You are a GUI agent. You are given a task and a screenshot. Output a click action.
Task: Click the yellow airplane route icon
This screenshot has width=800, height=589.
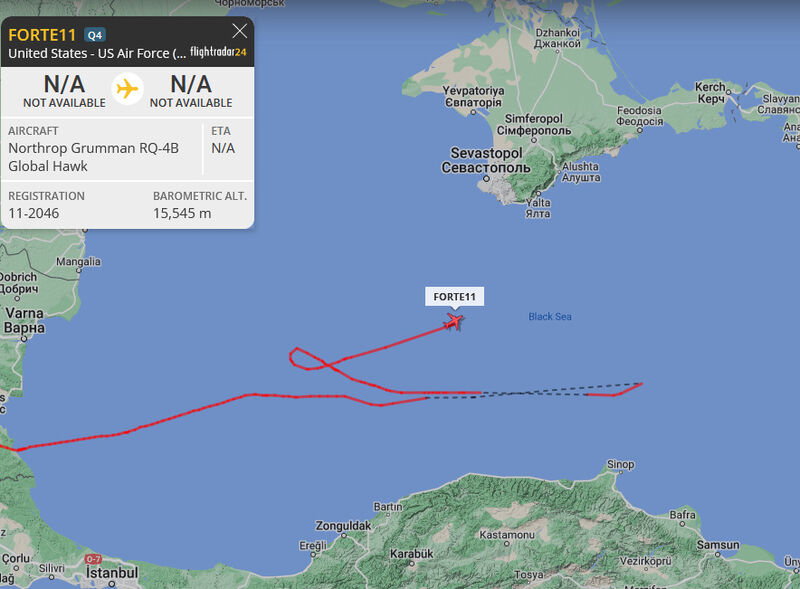coord(127,89)
